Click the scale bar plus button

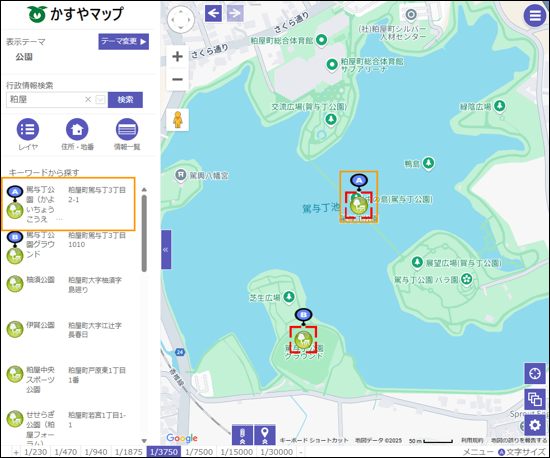[x=16, y=452]
